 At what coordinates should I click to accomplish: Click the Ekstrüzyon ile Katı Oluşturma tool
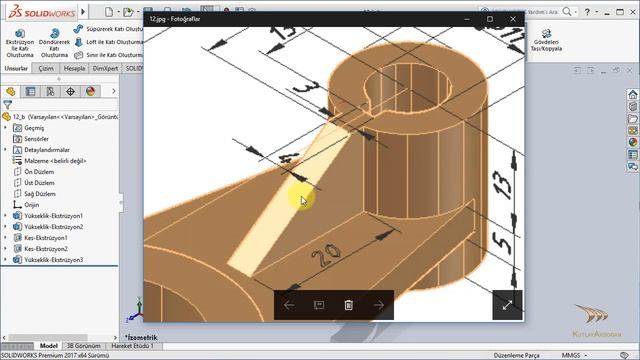(x=20, y=43)
